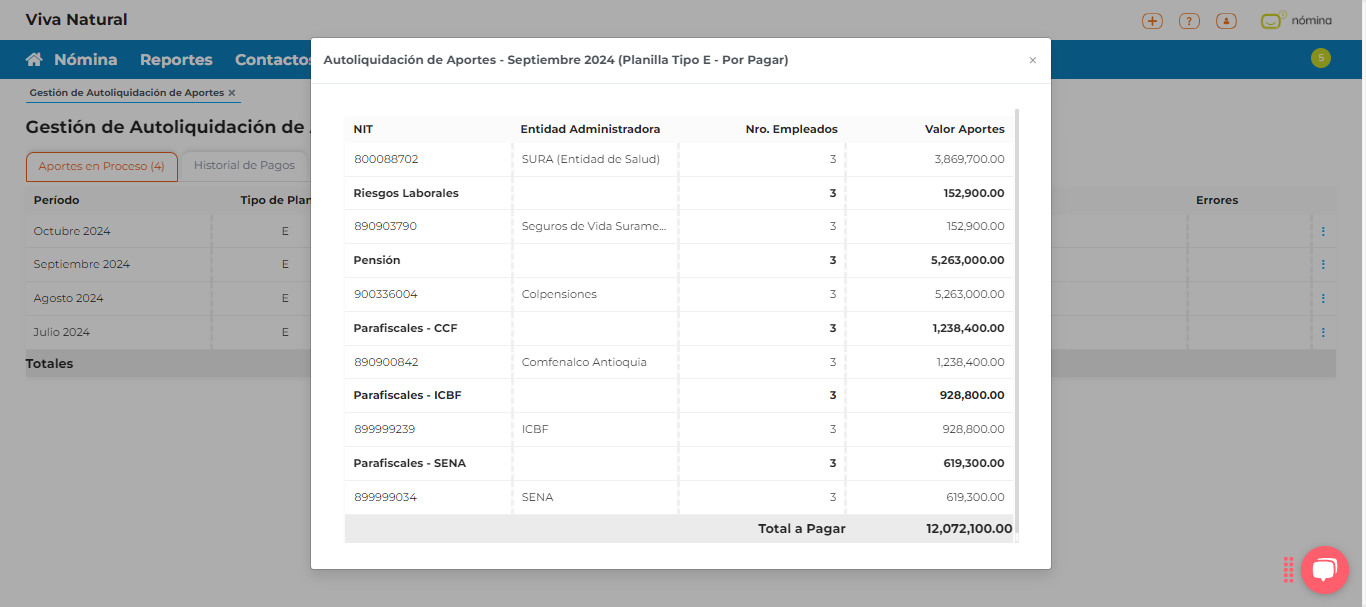
Task: Click the Parafiscales - SENA group label
Action: click(x=409, y=463)
